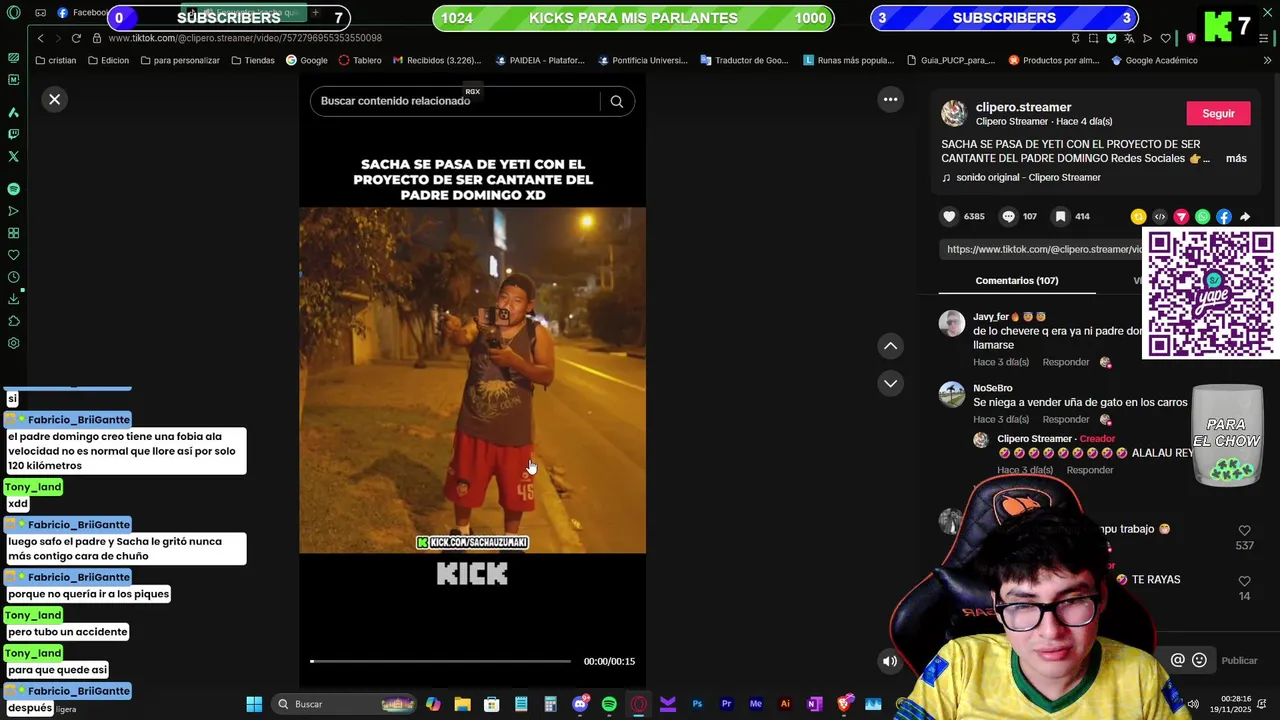
Task: Open the 'Edicion' bookmarks folder
Action: pyautogui.click(x=108, y=60)
